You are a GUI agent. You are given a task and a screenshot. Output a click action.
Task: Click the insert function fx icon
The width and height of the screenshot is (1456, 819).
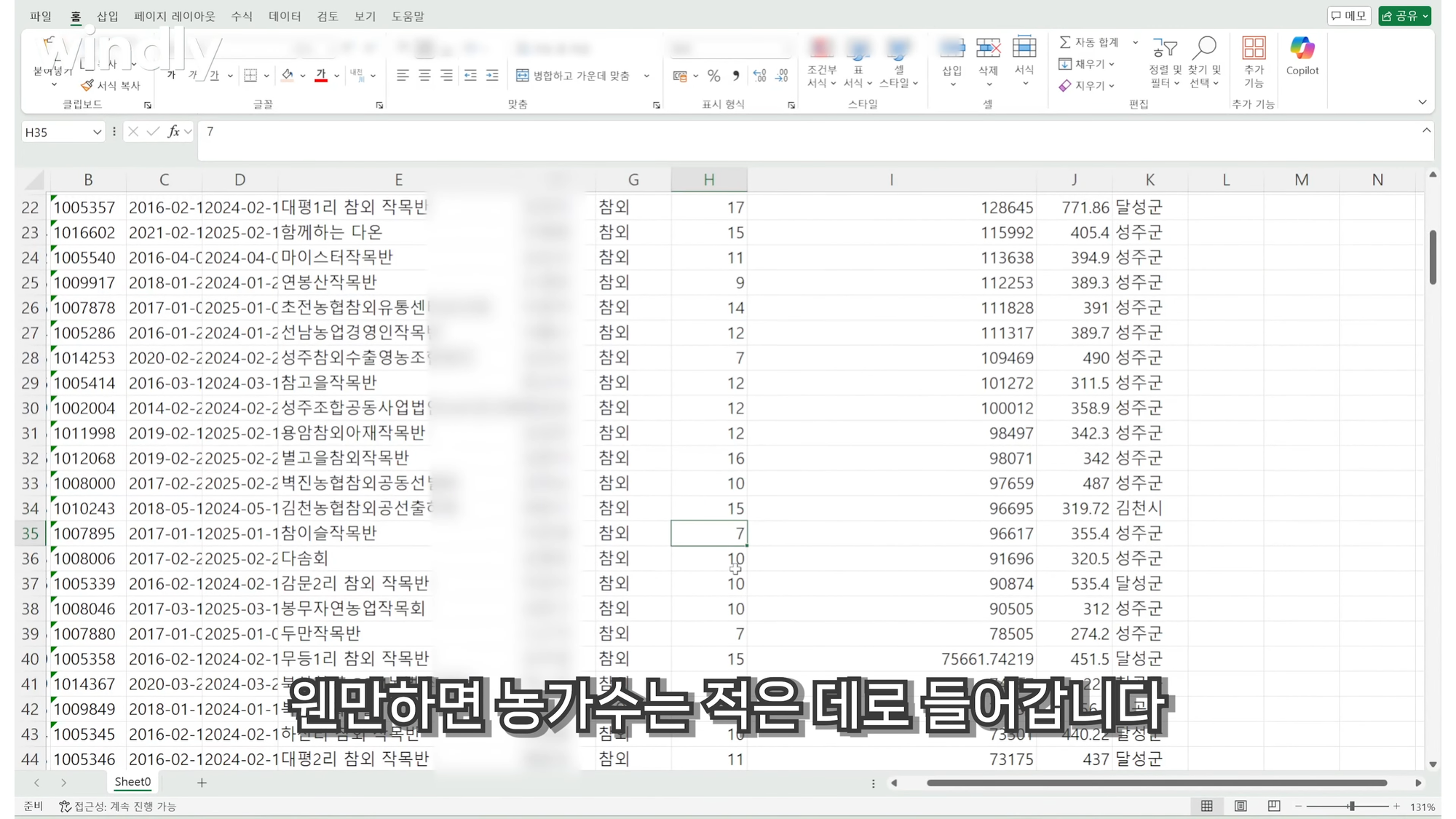tap(173, 132)
